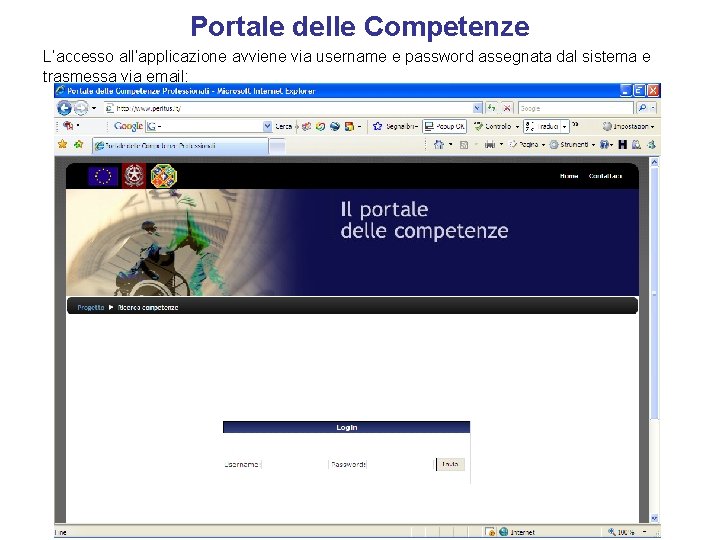
Task: Select the Portale delle Competenze Professionali tab
Action: click(180, 146)
